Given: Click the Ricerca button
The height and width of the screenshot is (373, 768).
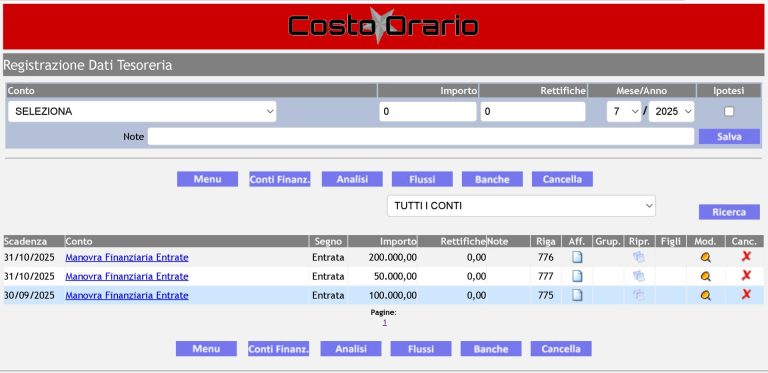Looking at the screenshot, I should (729, 212).
